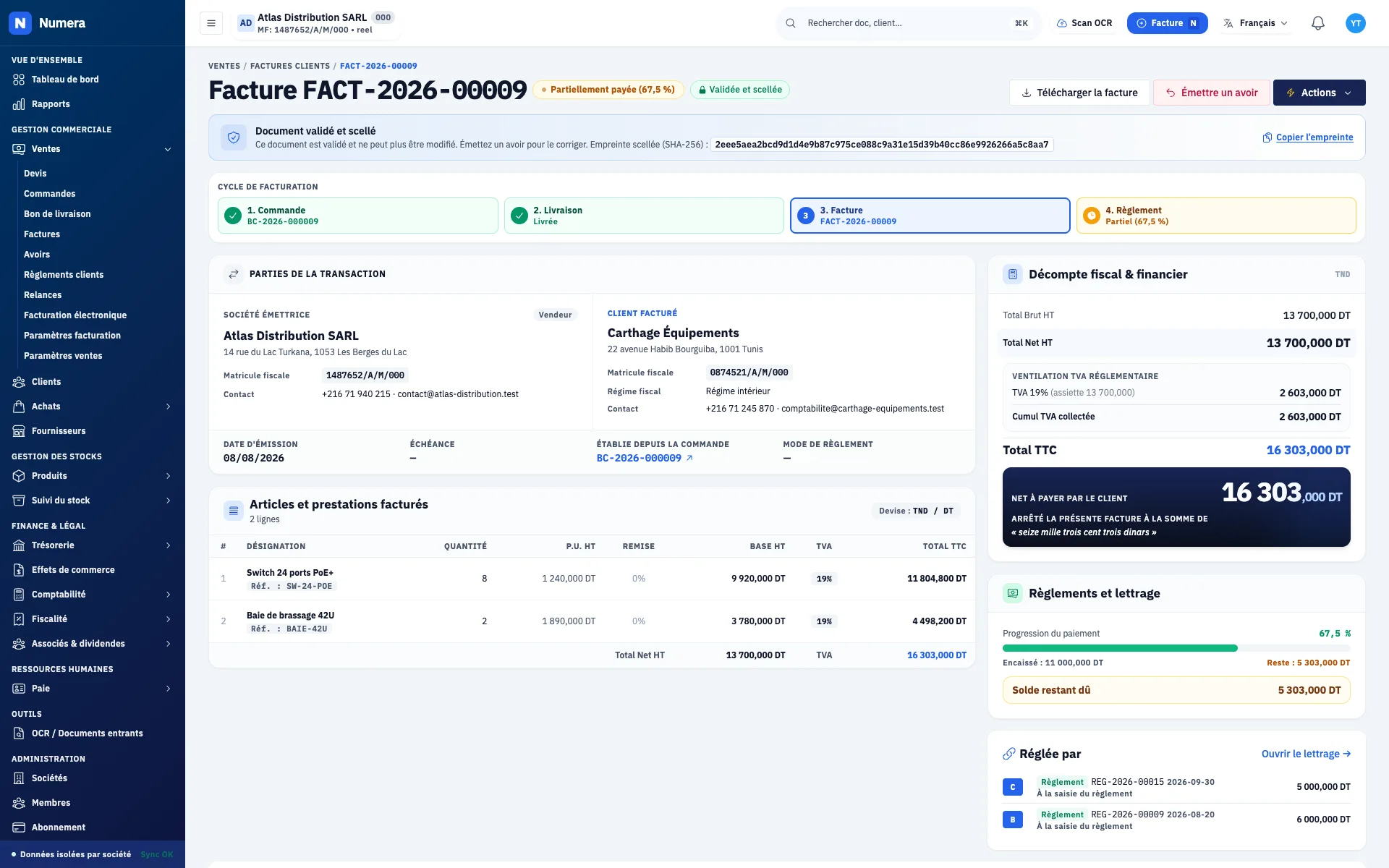This screenshot has width=1389, height=868.
Task: Open the Français language dropdown
Action: 1256,23
